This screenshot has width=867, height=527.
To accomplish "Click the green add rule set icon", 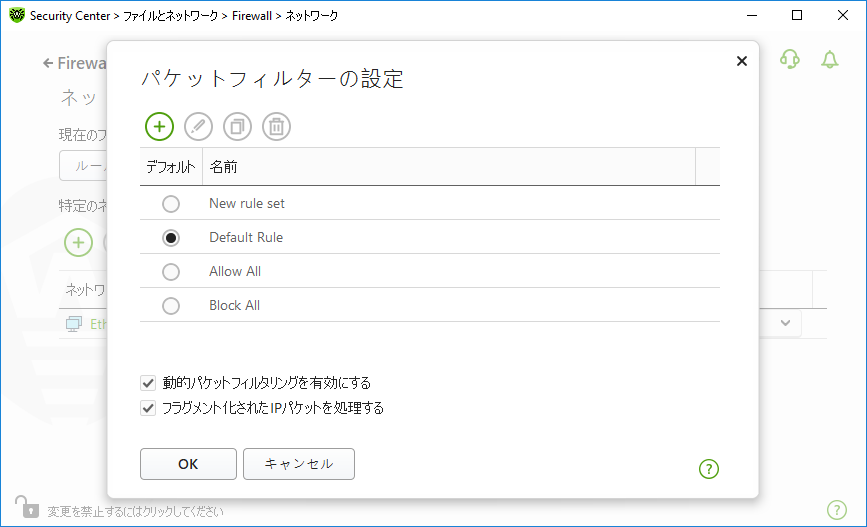I will pos(159,126).
